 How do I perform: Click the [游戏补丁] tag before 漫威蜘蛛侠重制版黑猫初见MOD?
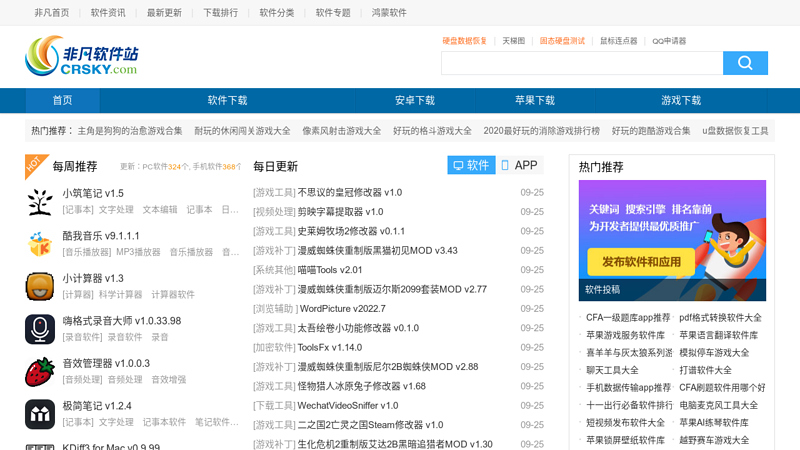274,251
